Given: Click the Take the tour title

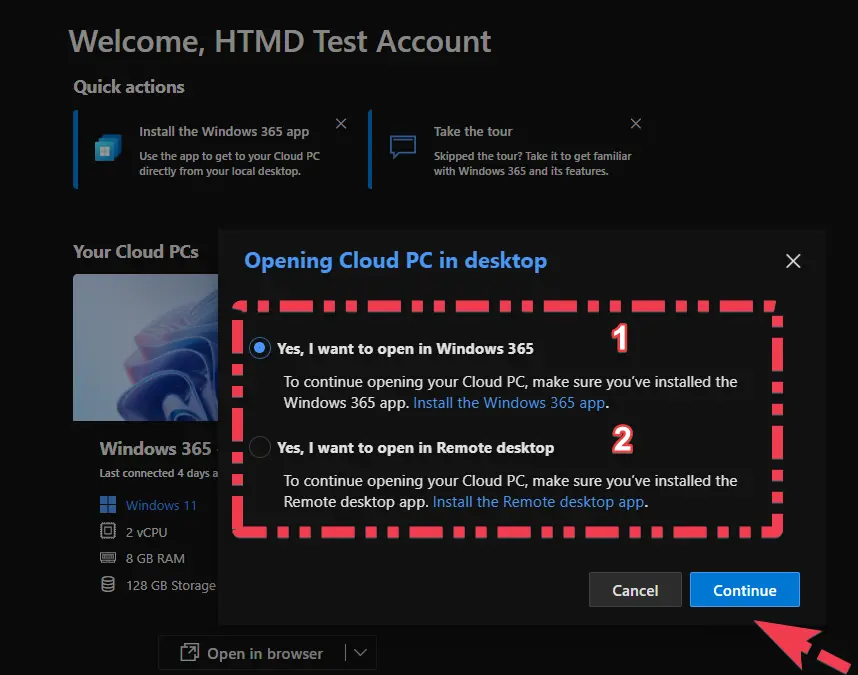Looking at the screenshot, I should point(473,132).
